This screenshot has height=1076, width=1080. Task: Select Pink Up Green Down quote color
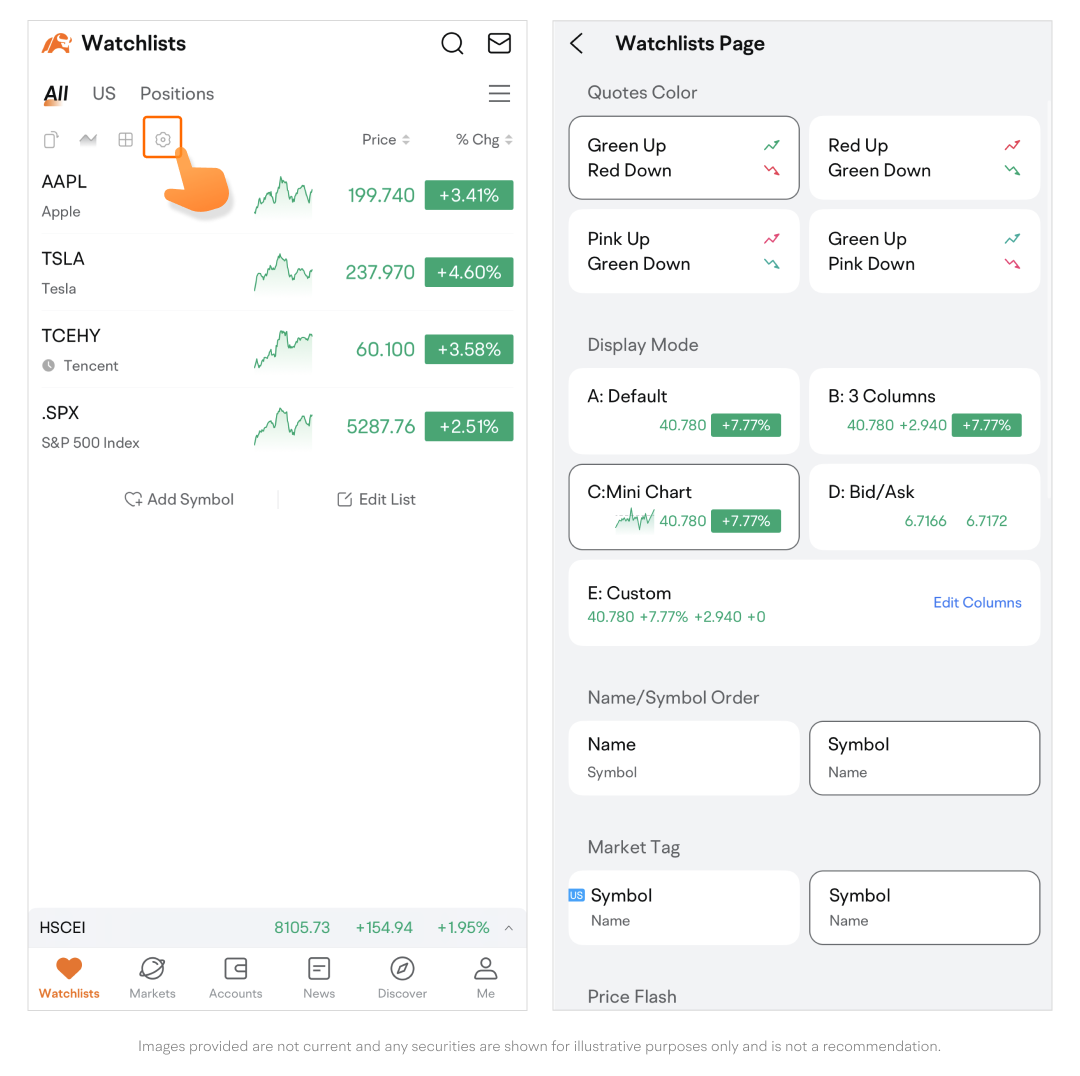point(684,251)
